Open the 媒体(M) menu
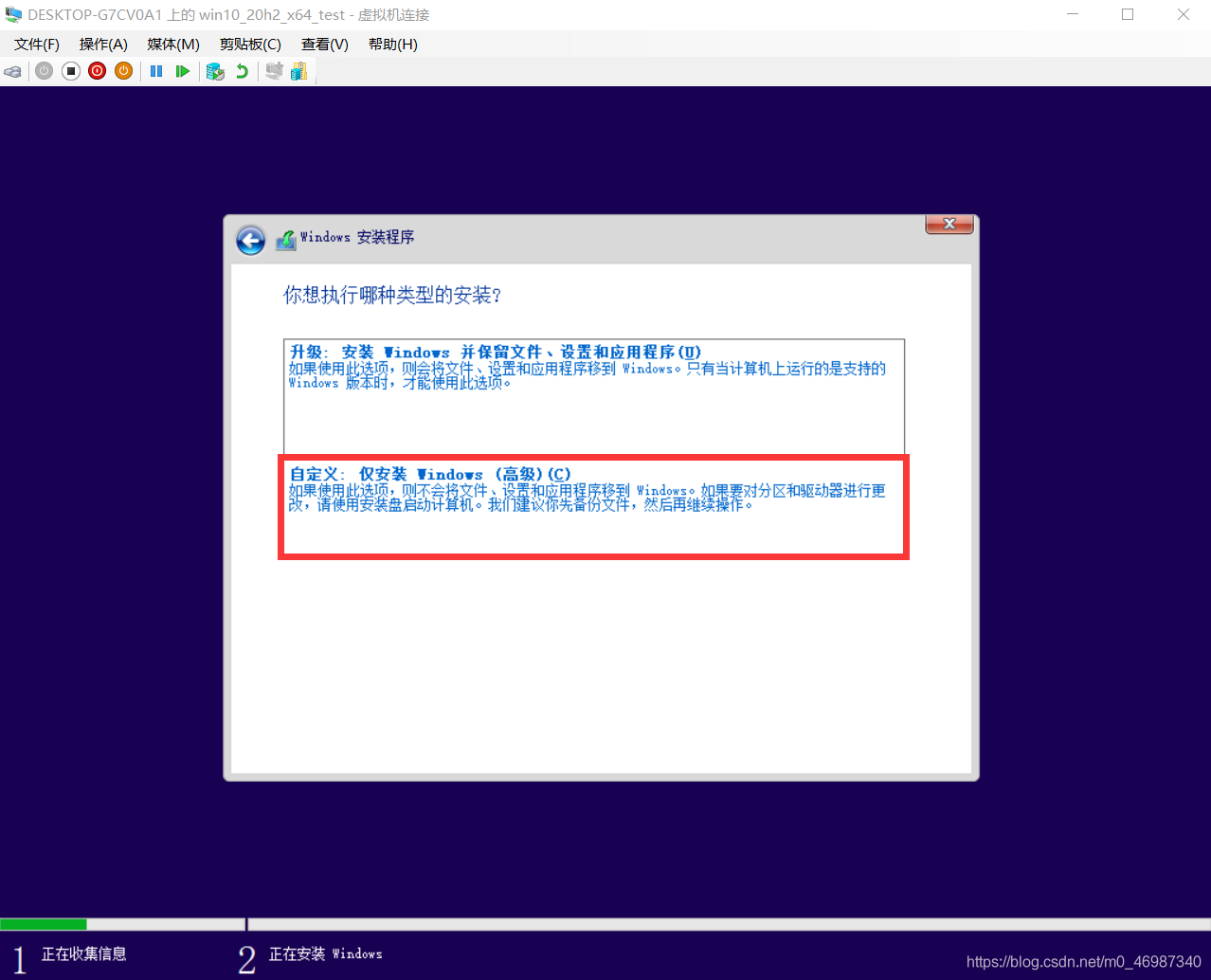The image size is (1211, 980). [x=173, y=45]
